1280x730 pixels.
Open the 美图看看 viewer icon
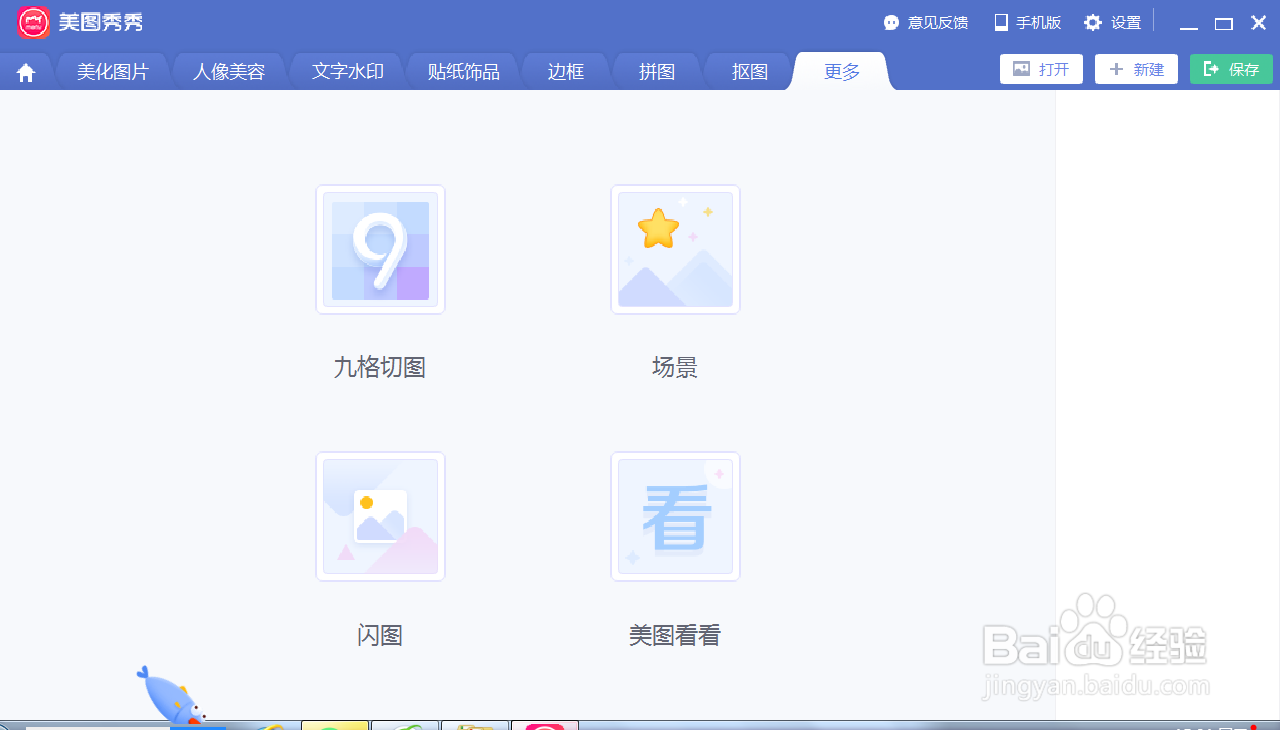(675, 516)
